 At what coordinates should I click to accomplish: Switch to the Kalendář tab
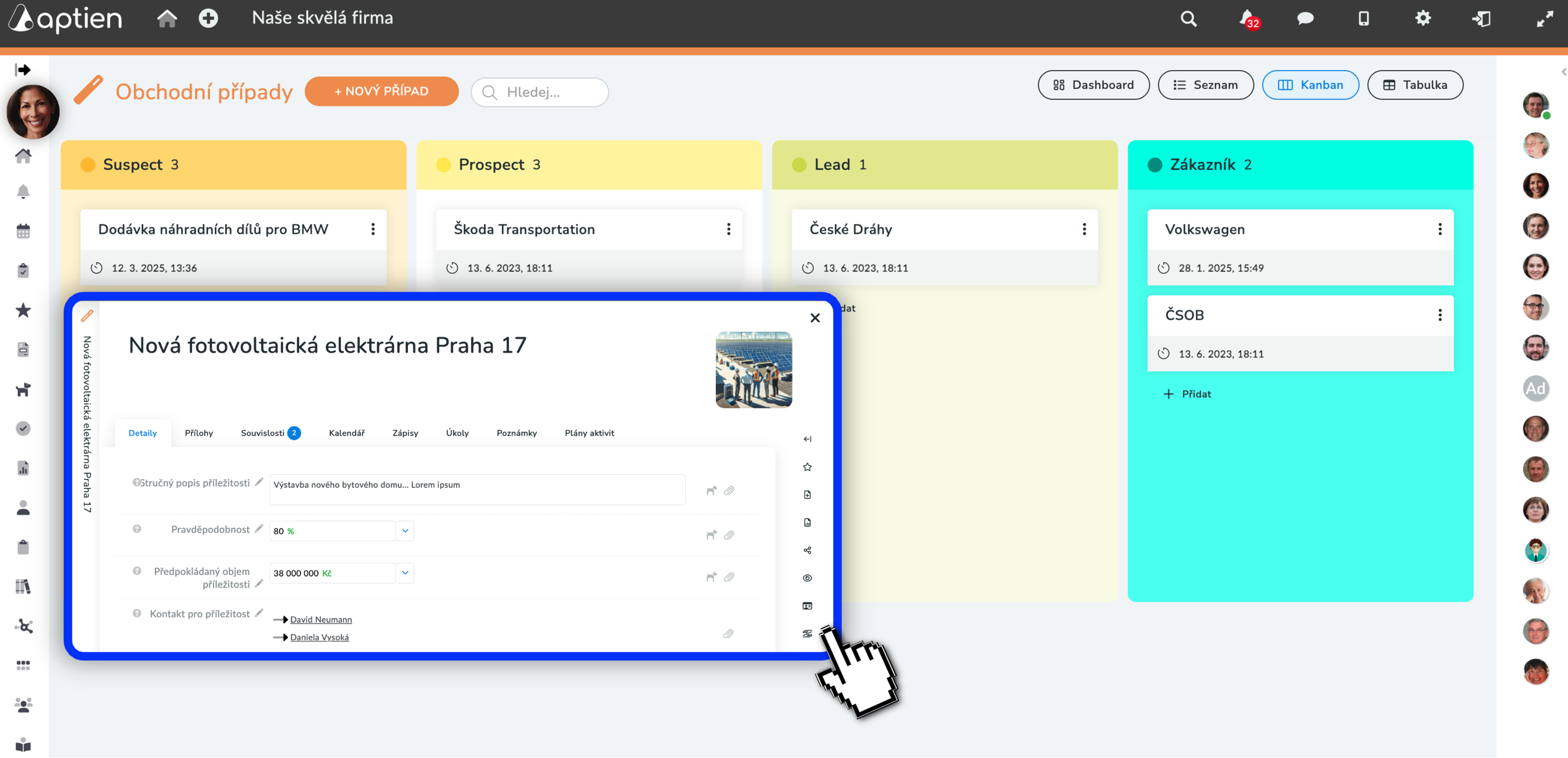coord(346,433)
